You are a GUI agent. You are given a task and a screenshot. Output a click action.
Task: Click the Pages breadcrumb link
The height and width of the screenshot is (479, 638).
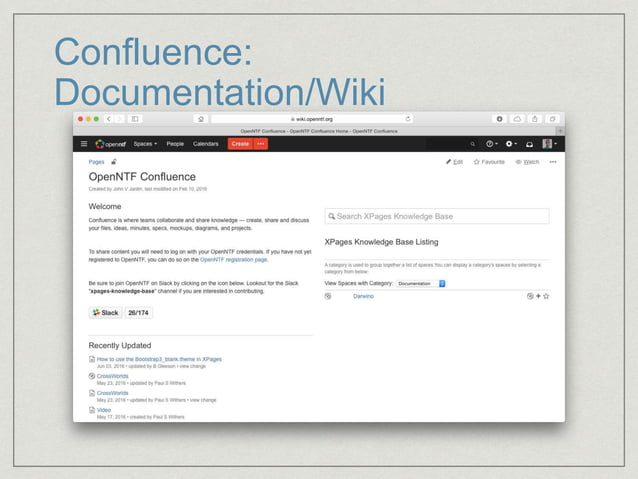[x=96, y=162]
